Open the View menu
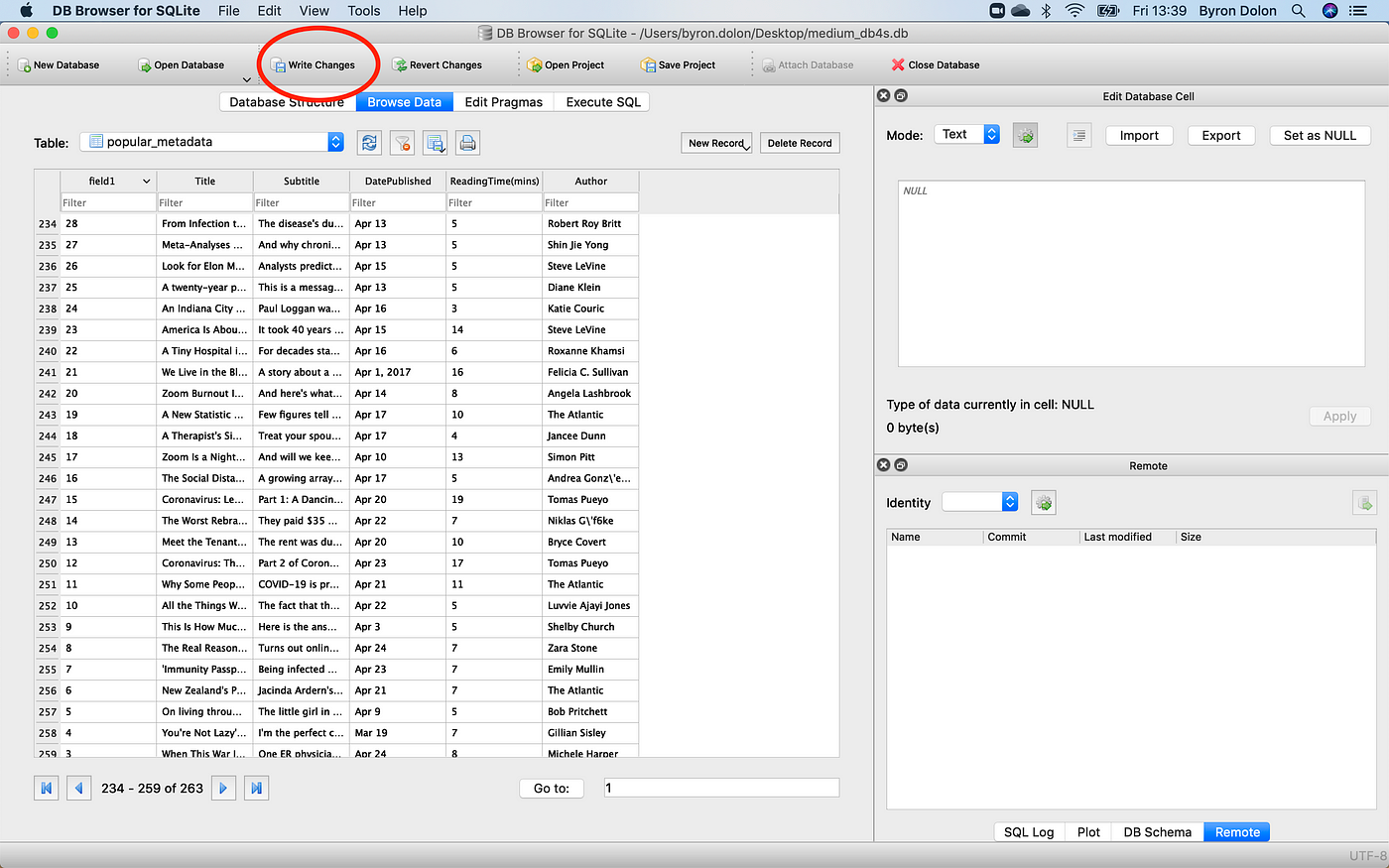 315,11
